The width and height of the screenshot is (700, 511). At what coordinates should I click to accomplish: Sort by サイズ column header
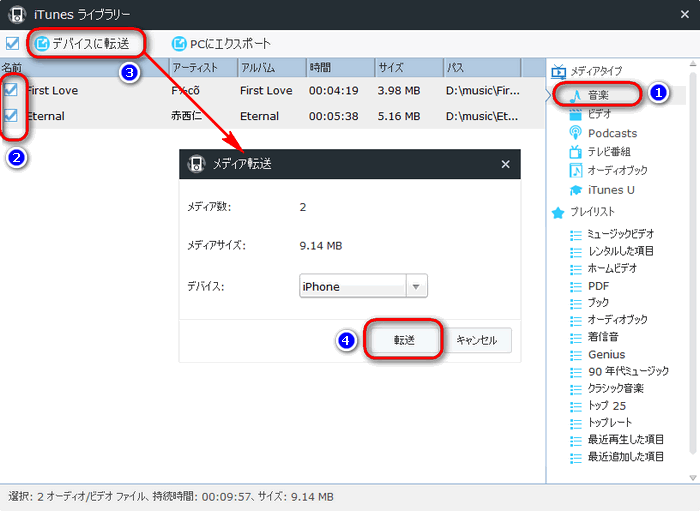pyautogui.click(x=409, y=67)
